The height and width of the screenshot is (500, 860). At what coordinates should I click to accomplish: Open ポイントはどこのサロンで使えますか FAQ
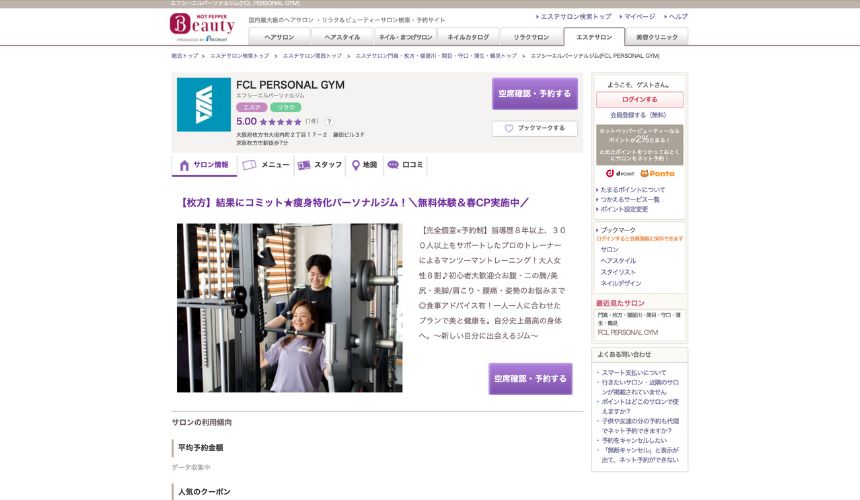pos(640,406)
